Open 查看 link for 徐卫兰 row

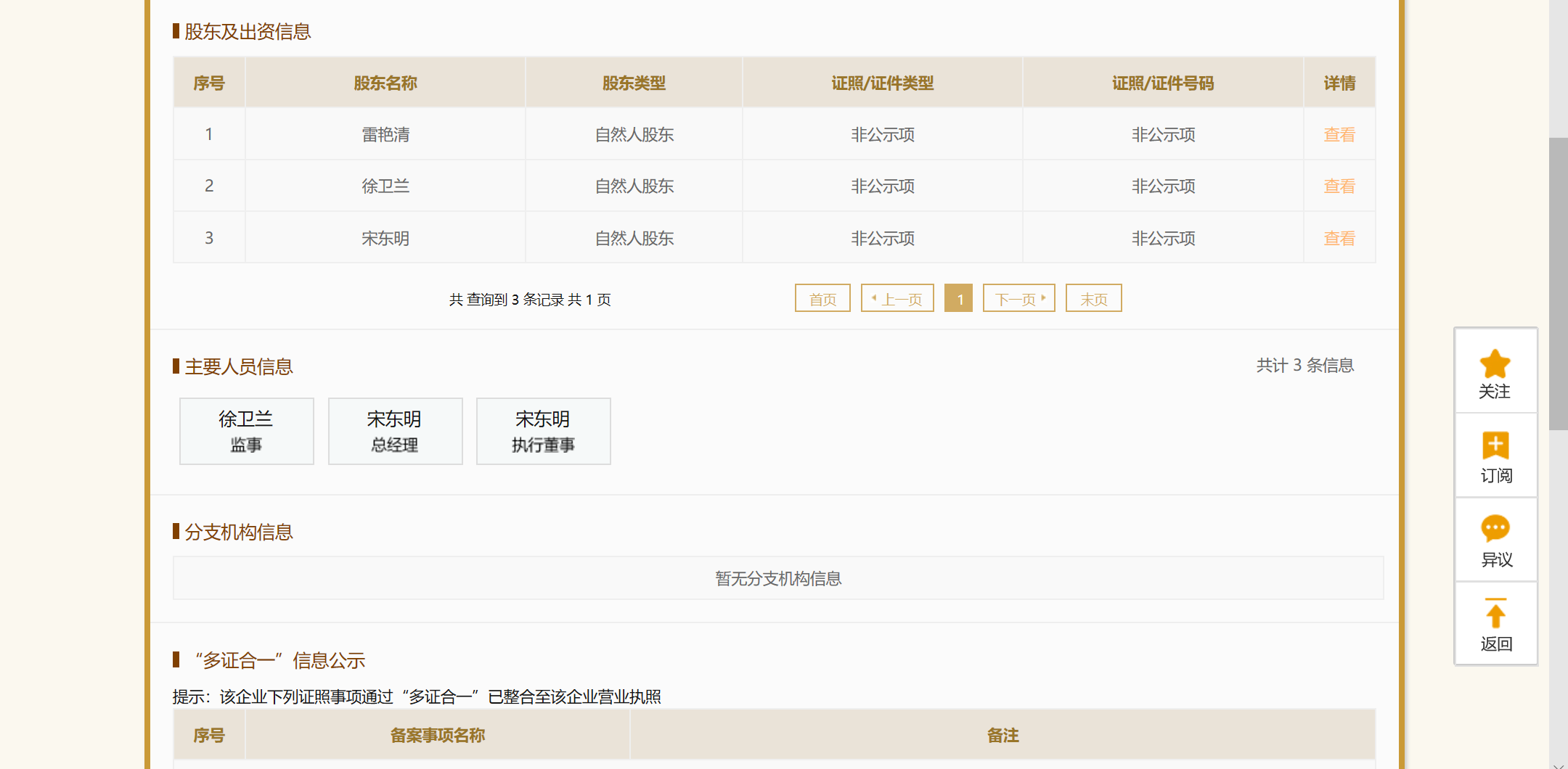(1339, 186)
